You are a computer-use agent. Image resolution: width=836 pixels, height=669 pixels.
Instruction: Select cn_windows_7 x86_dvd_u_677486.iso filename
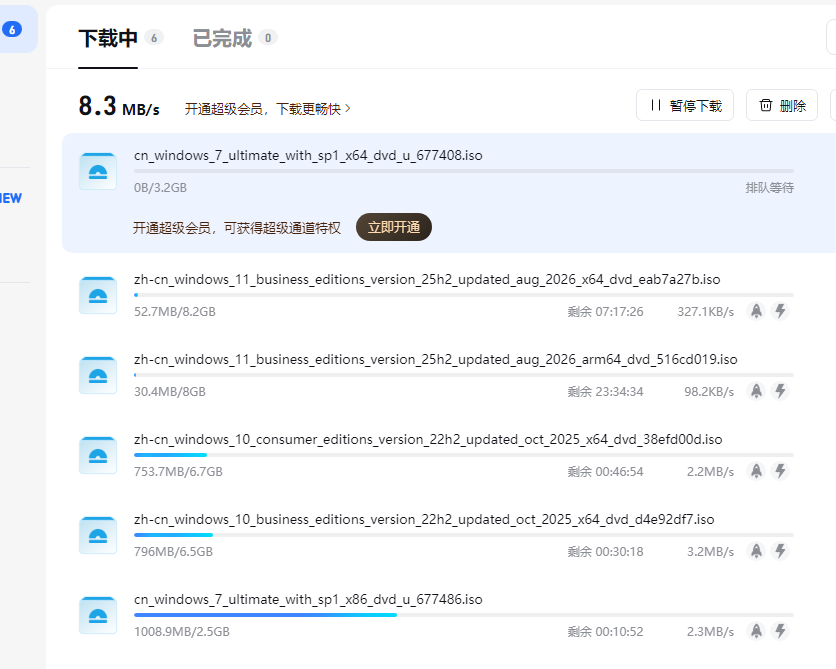308,600
